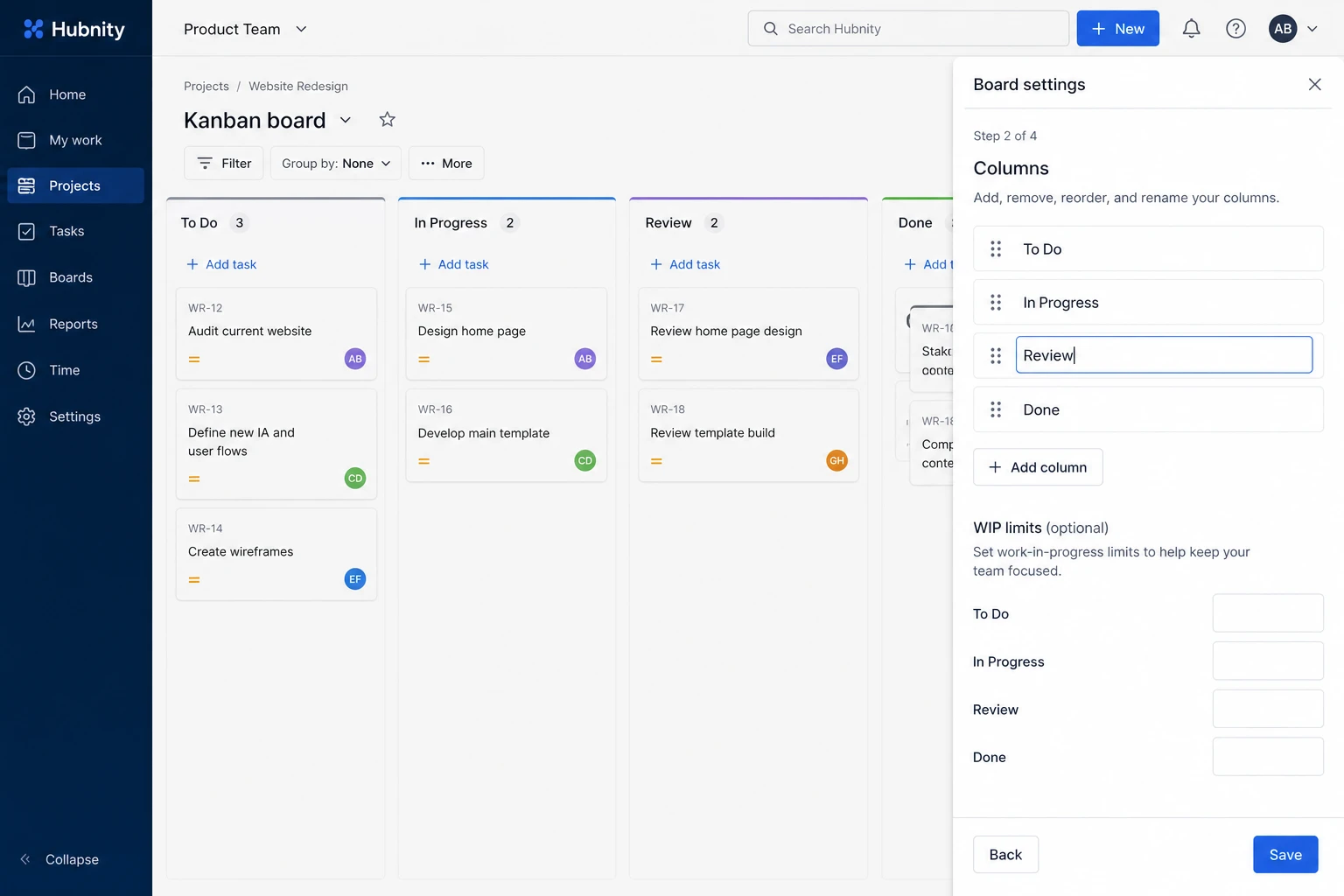Expand the Kanban board view dropdown
The image size is (1344, 896).
[x=346, y=120]
